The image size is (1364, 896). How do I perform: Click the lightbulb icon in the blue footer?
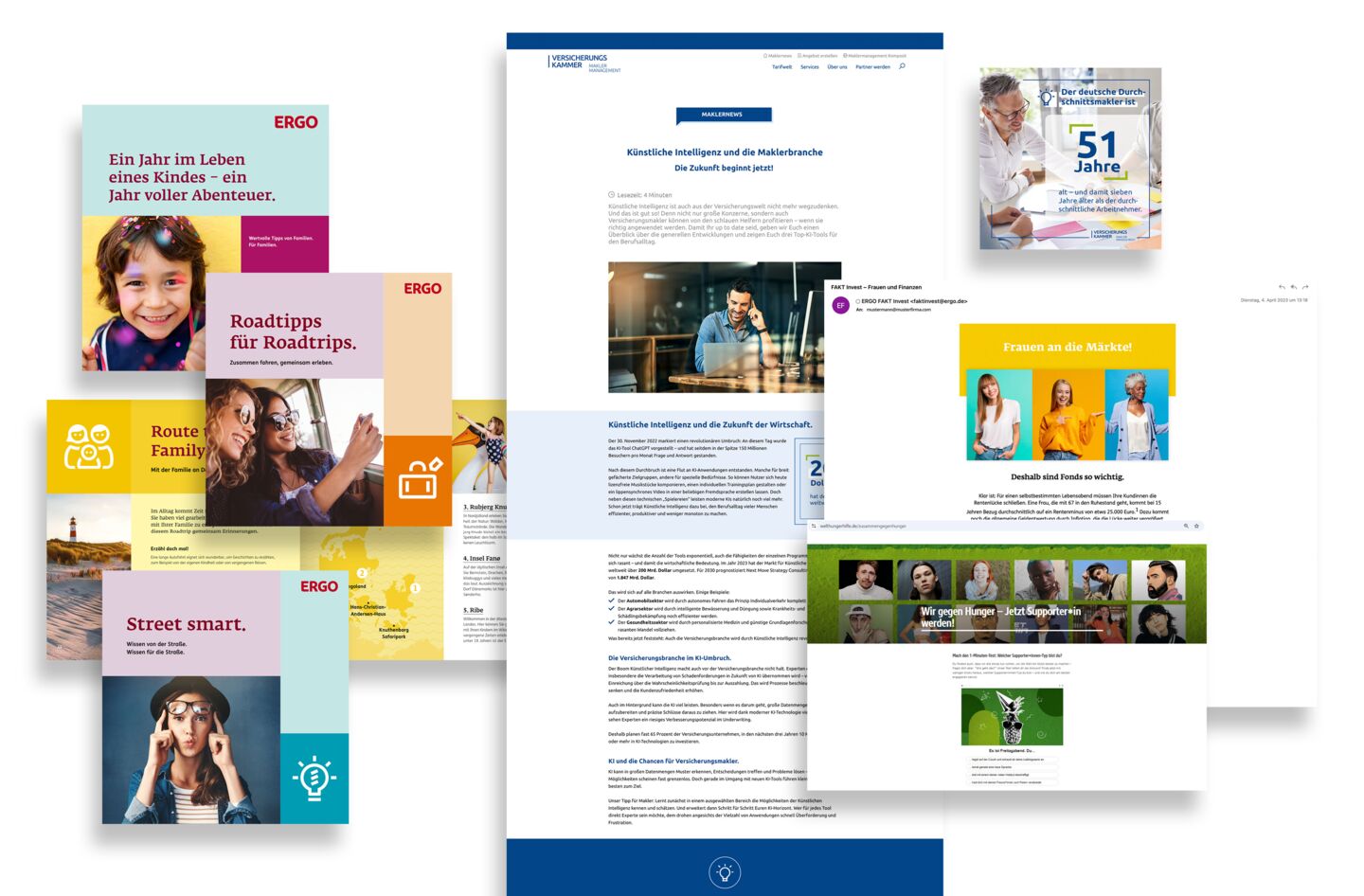[725, 872]
